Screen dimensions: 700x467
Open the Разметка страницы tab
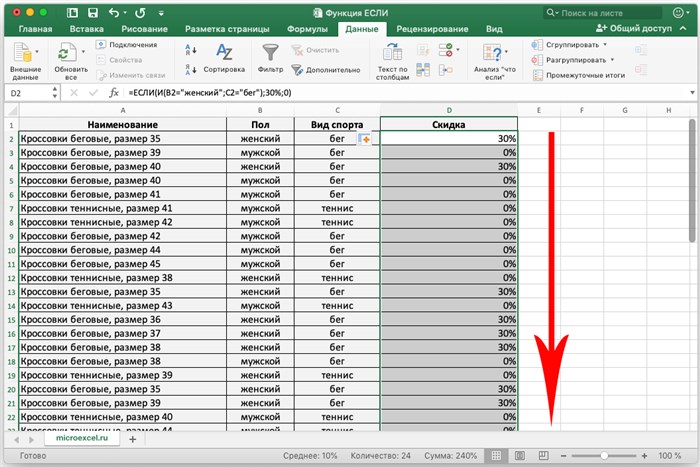coord(227,29)
